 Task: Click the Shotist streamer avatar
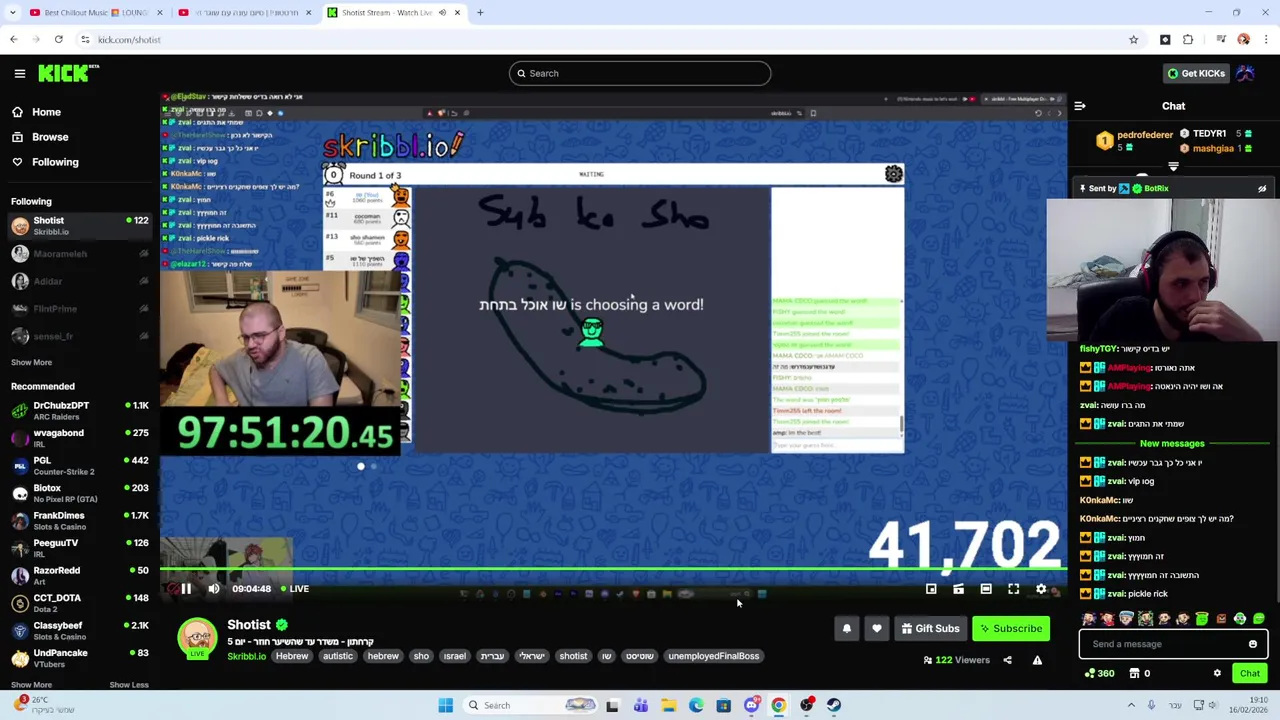197,638
